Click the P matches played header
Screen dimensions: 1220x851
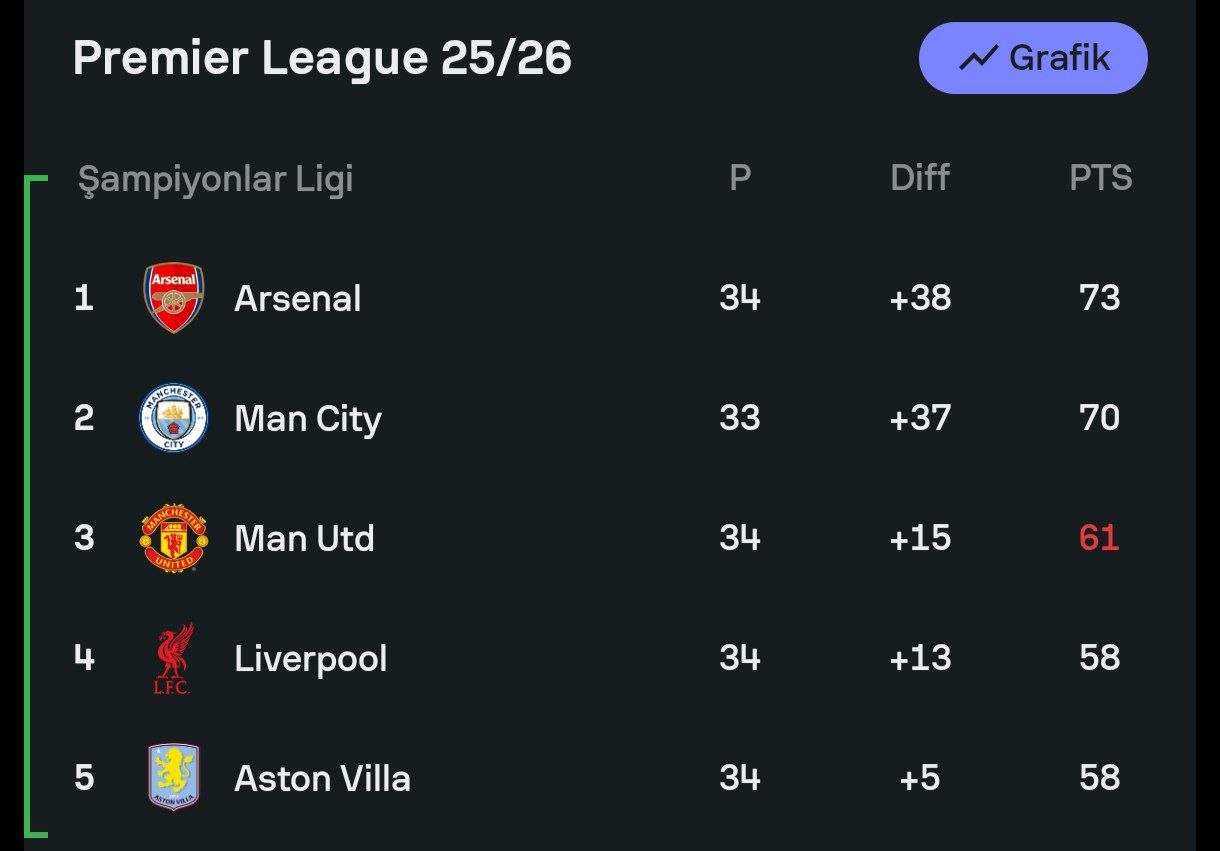(x=740, y=178)
